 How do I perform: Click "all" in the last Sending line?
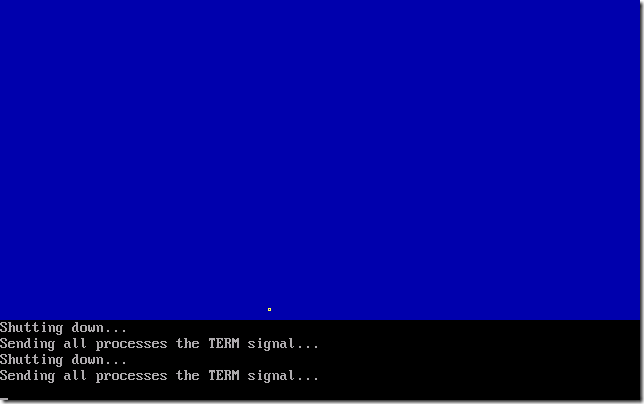pyautogui.click(x=75, y=375)
